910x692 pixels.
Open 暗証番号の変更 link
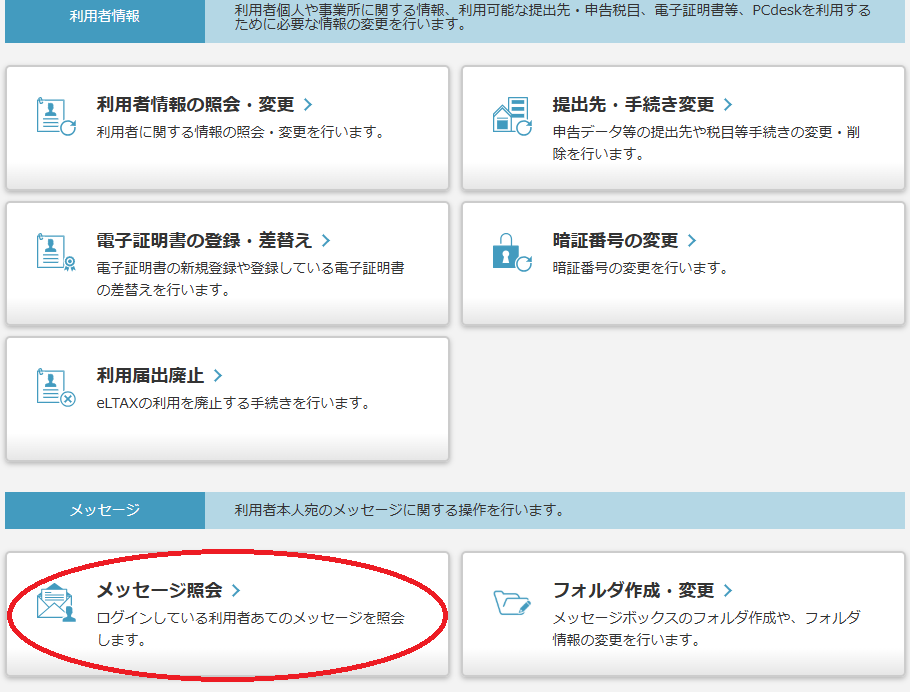615,240
